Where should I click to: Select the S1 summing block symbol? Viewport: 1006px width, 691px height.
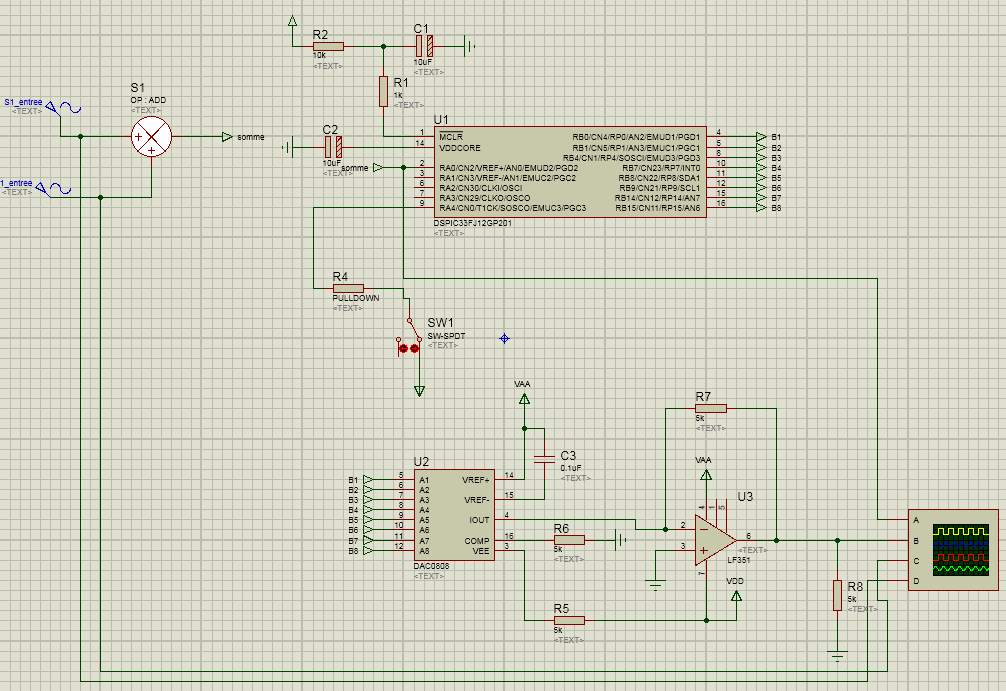(x=151, y=137)
